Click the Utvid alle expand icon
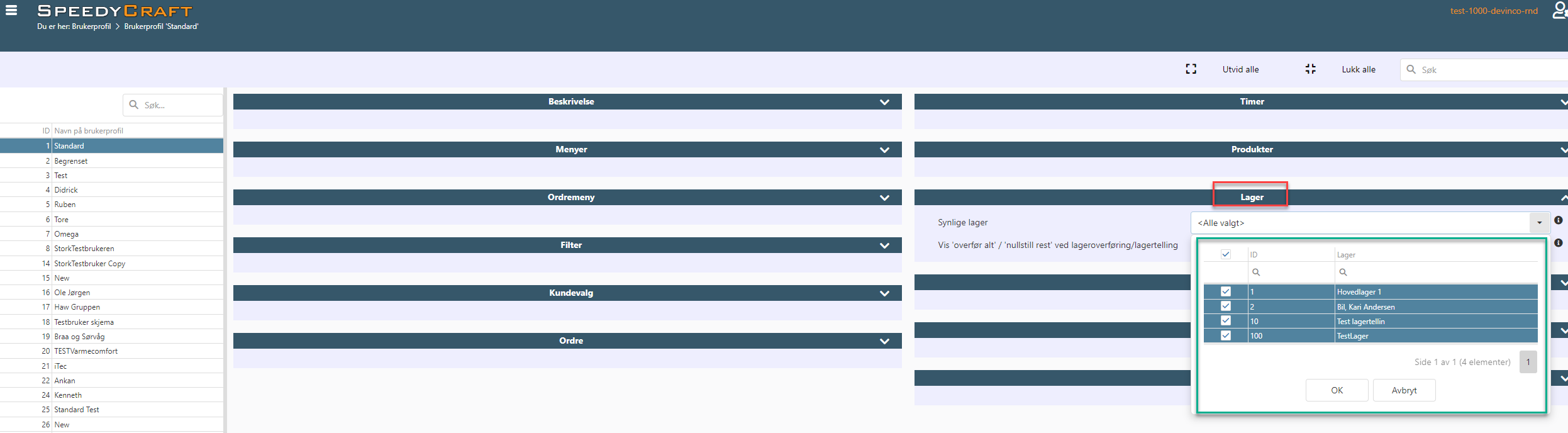Image resolution: width=1568 pixels, height=433 pixels. (x=1191, y=69)
